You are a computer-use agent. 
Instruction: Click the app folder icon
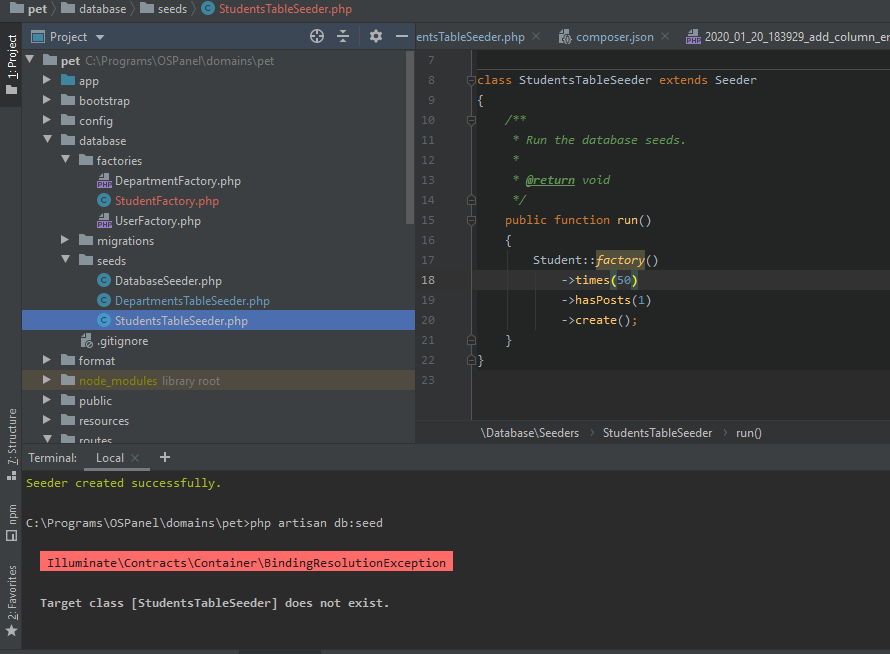(x=68, y=80)
